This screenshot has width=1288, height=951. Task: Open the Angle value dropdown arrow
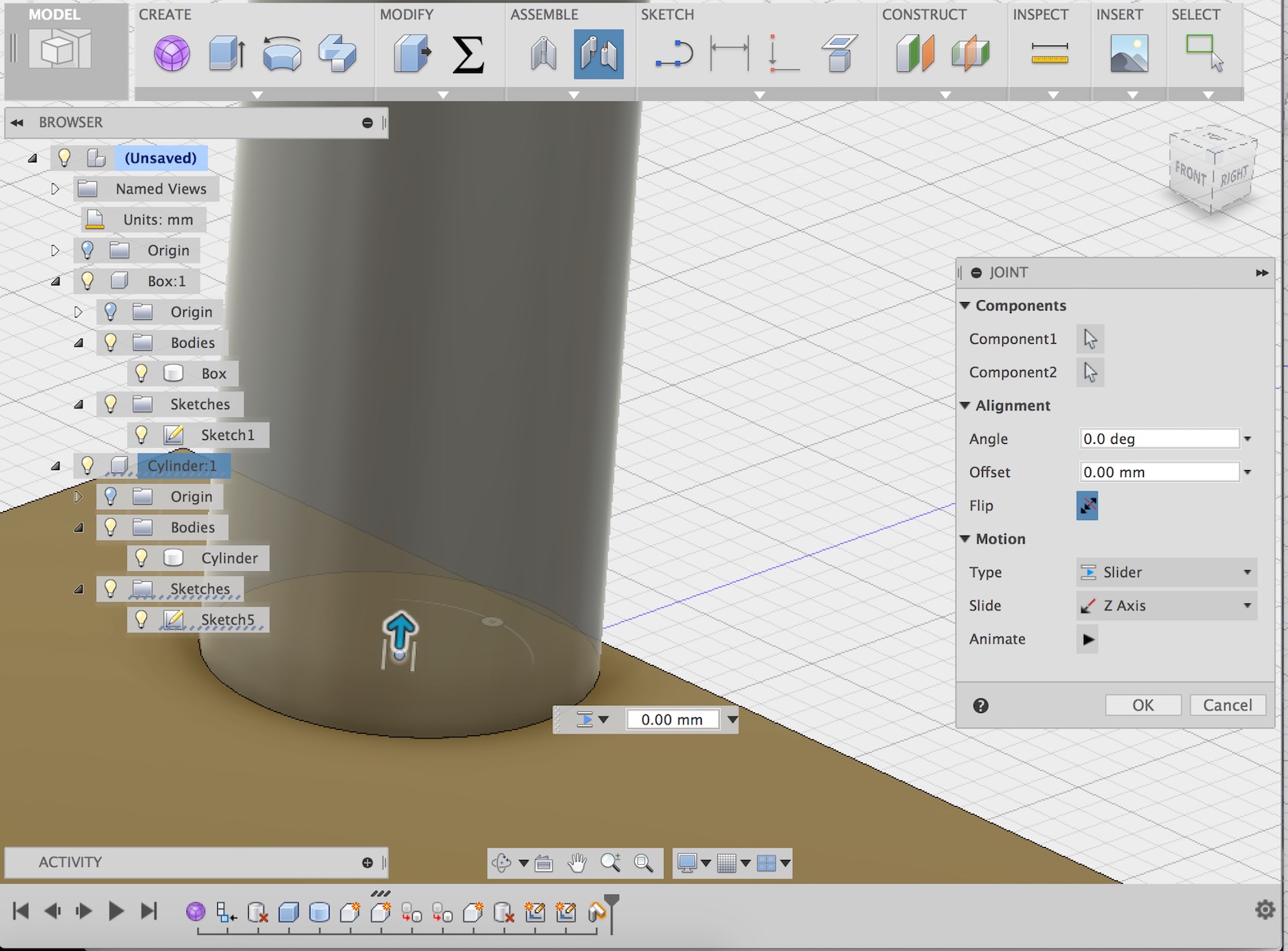pyautogui.click(x=1248, y=439)
